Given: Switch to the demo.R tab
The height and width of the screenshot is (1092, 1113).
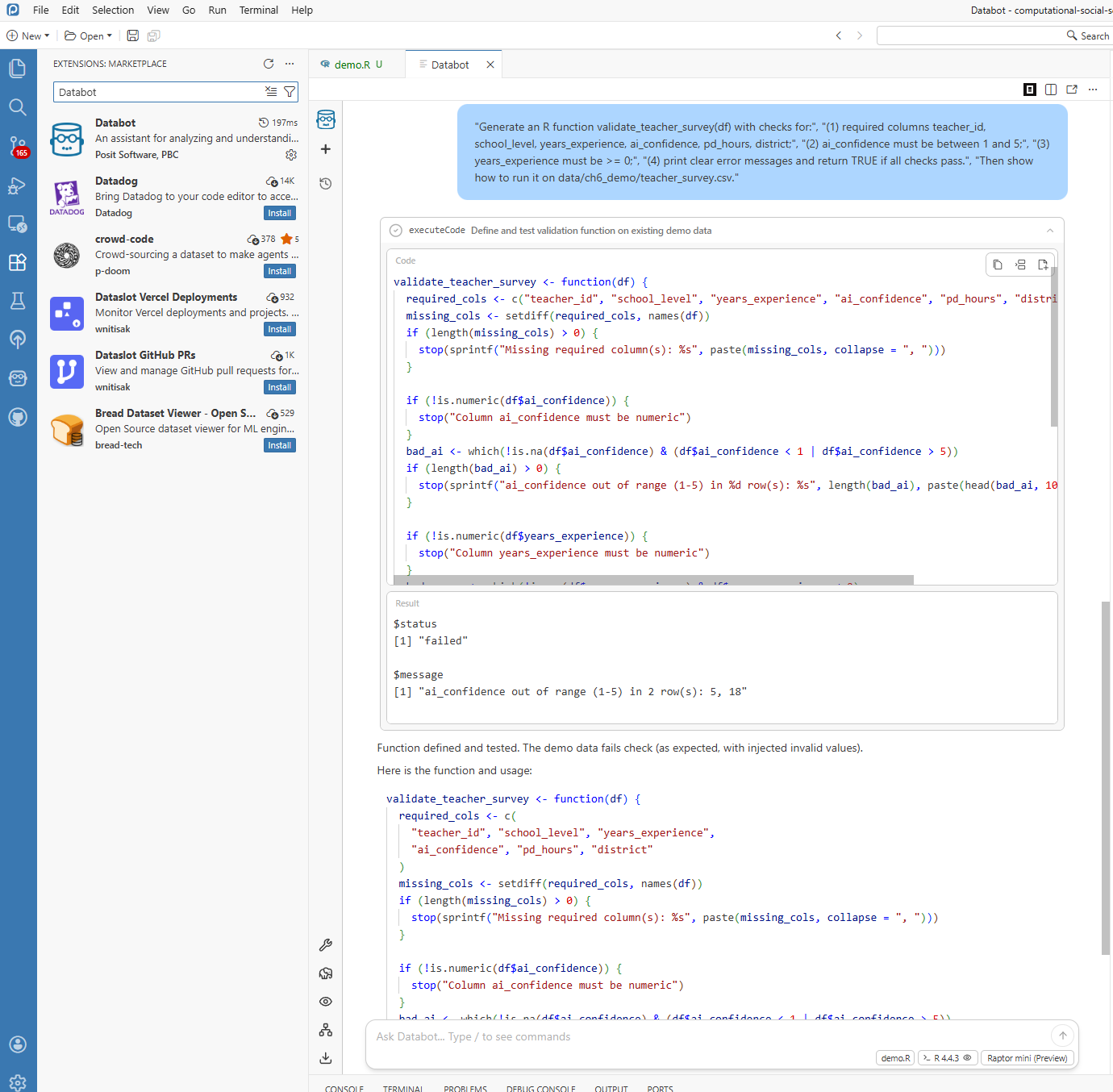Looking at the screenshot, I should pyautogui.click(x=352, y=65).
